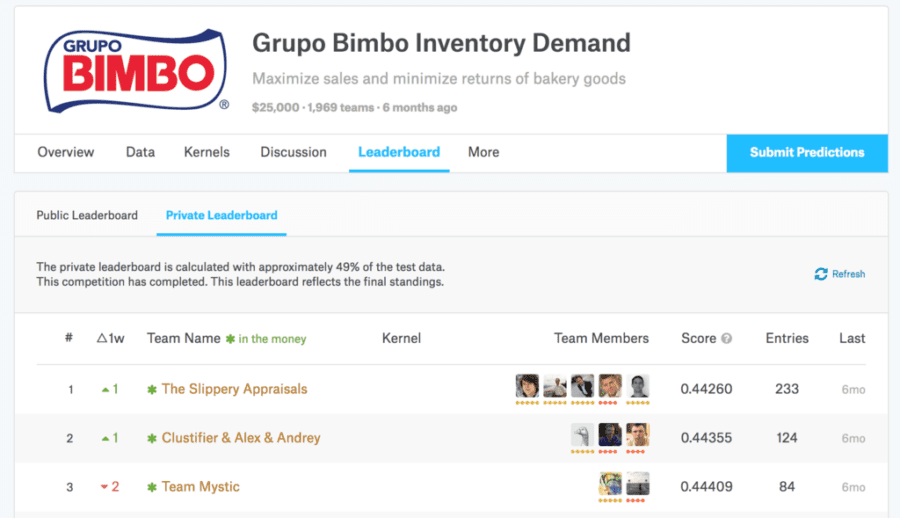Click entries count 124
Viewport: 900px width, 518px height.
tap(787, 438)
